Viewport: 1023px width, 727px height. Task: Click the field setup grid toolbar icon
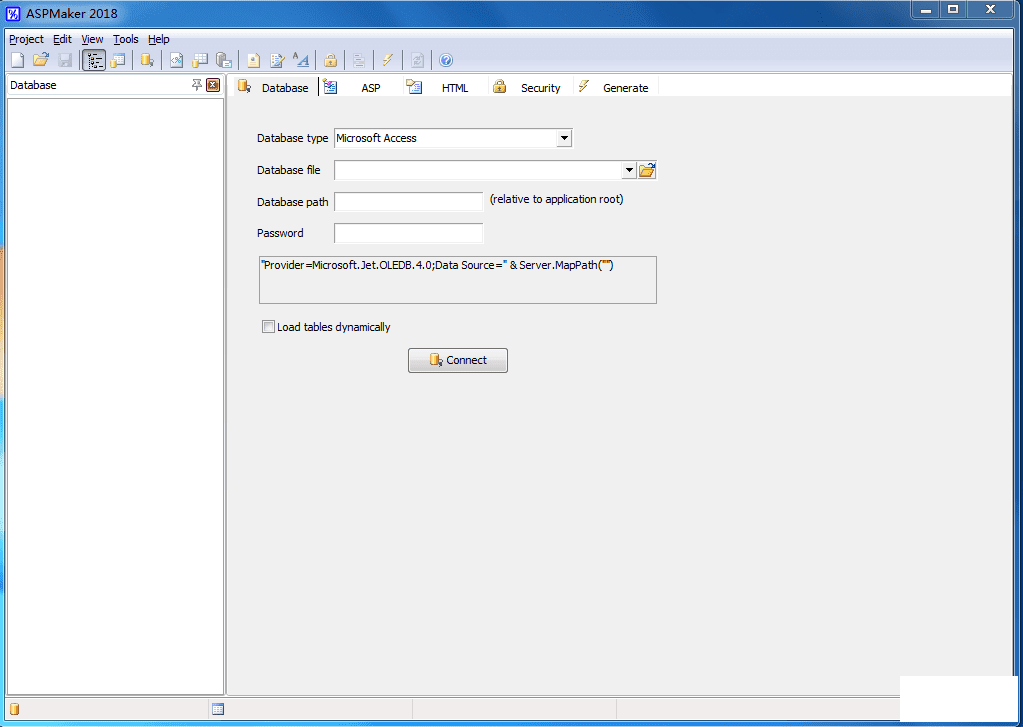(x=200, y=61)
